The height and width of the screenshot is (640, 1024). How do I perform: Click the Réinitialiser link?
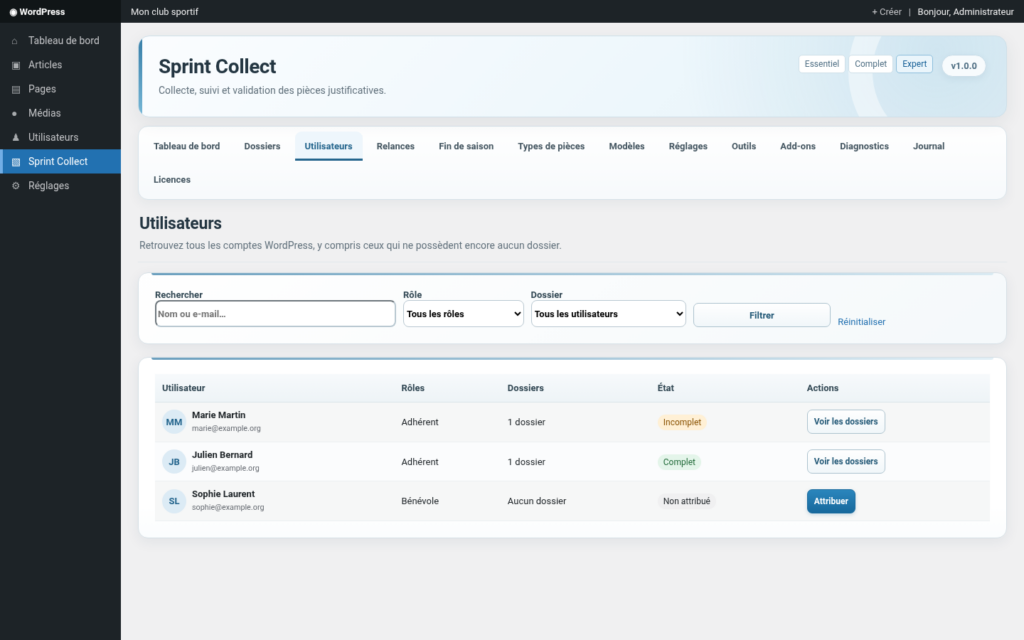861,322
